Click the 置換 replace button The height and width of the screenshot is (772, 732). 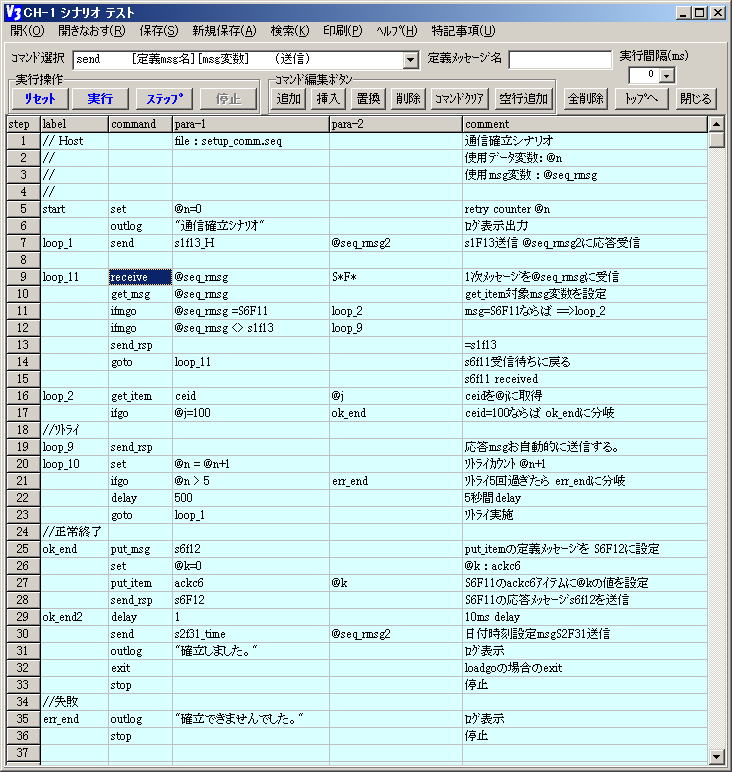(x=368, y=98)
